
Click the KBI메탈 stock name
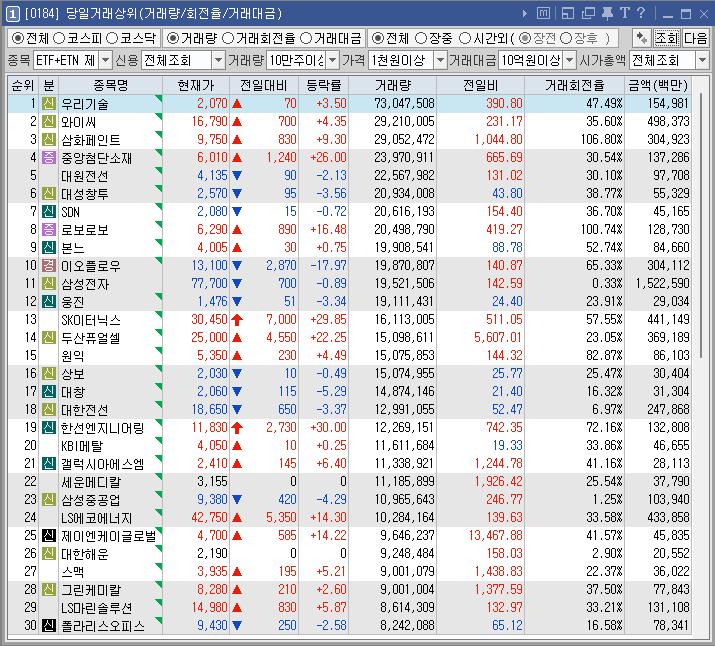click(x=82, y=446)
